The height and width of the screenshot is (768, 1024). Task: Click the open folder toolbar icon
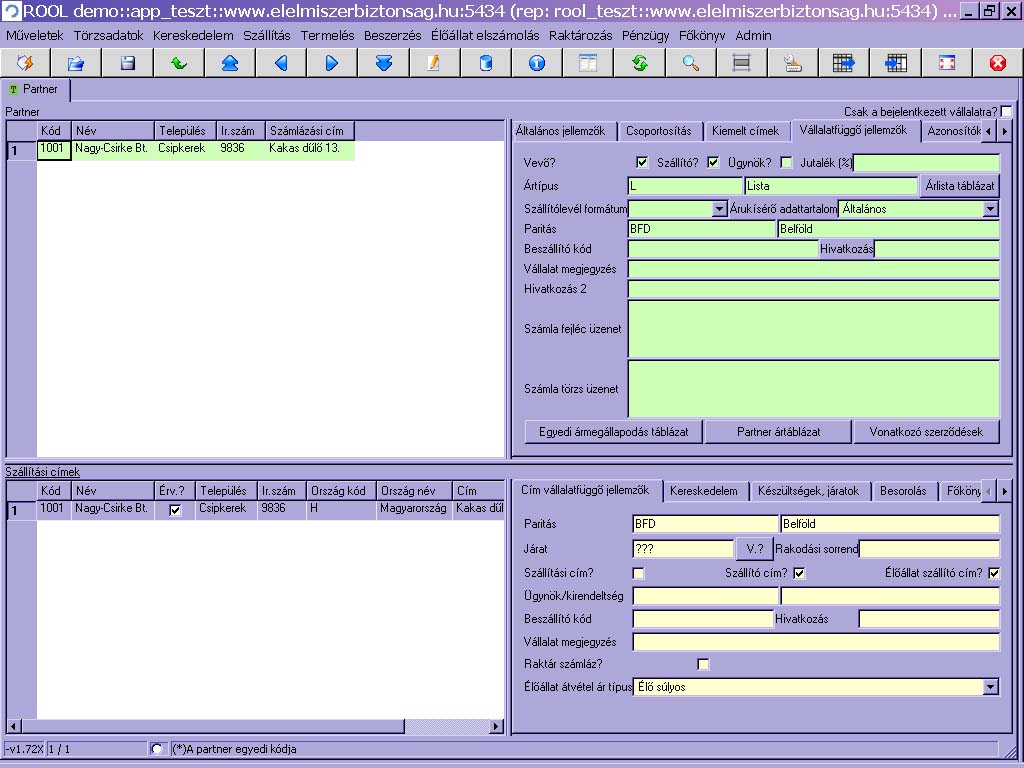tap(76, 63)
